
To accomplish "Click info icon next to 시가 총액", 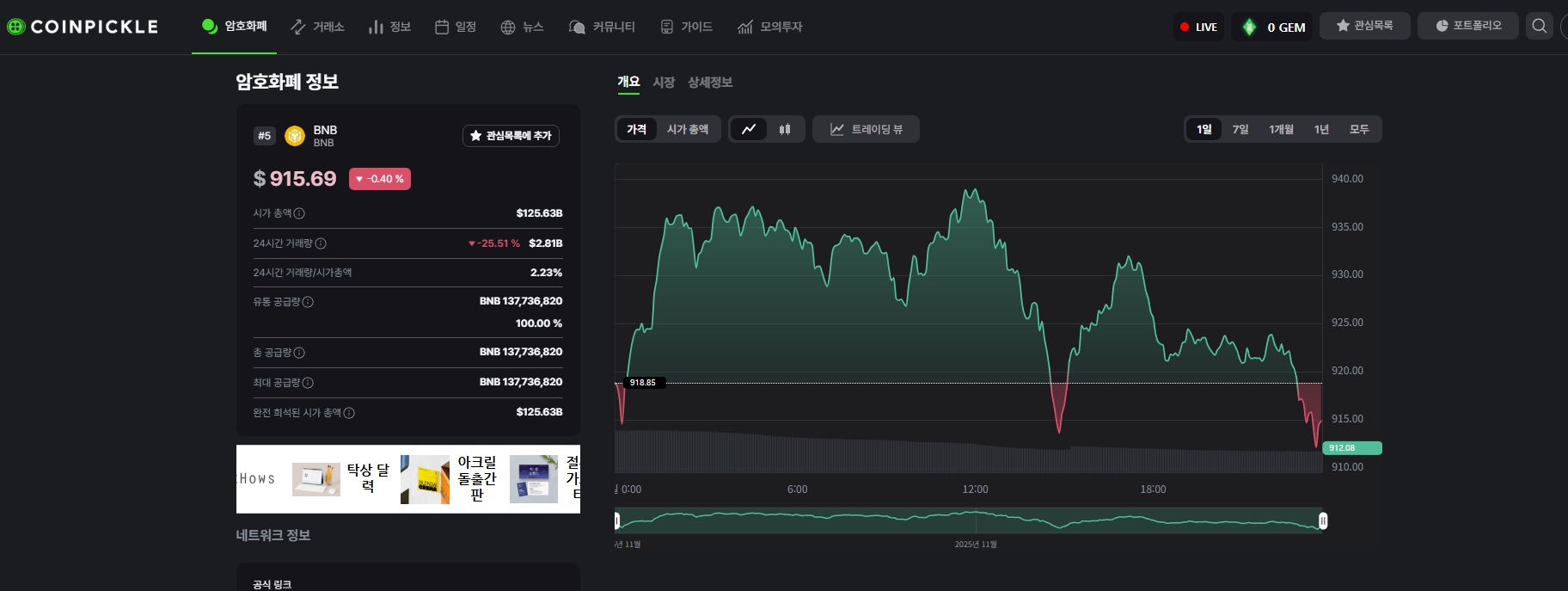I will pyautogui.click(x=299, y=213).
